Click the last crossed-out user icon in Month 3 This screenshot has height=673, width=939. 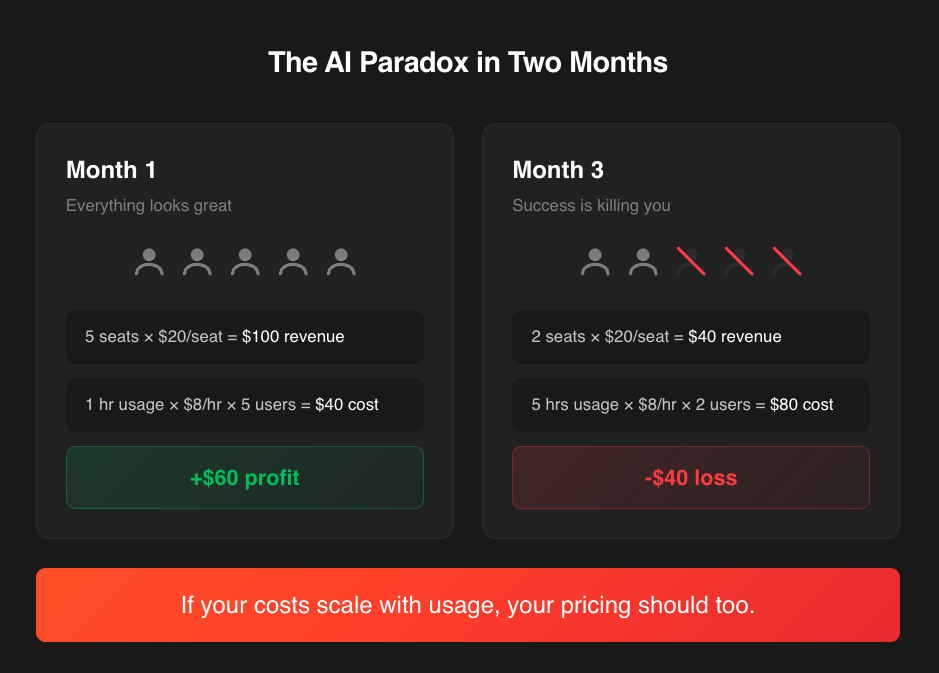(787, 262)
